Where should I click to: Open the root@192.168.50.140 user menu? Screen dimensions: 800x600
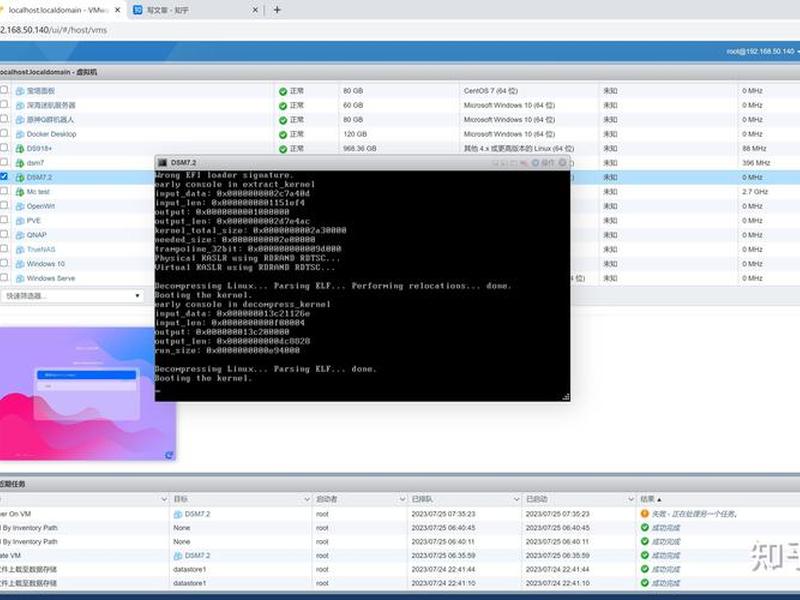click(762, 52)
